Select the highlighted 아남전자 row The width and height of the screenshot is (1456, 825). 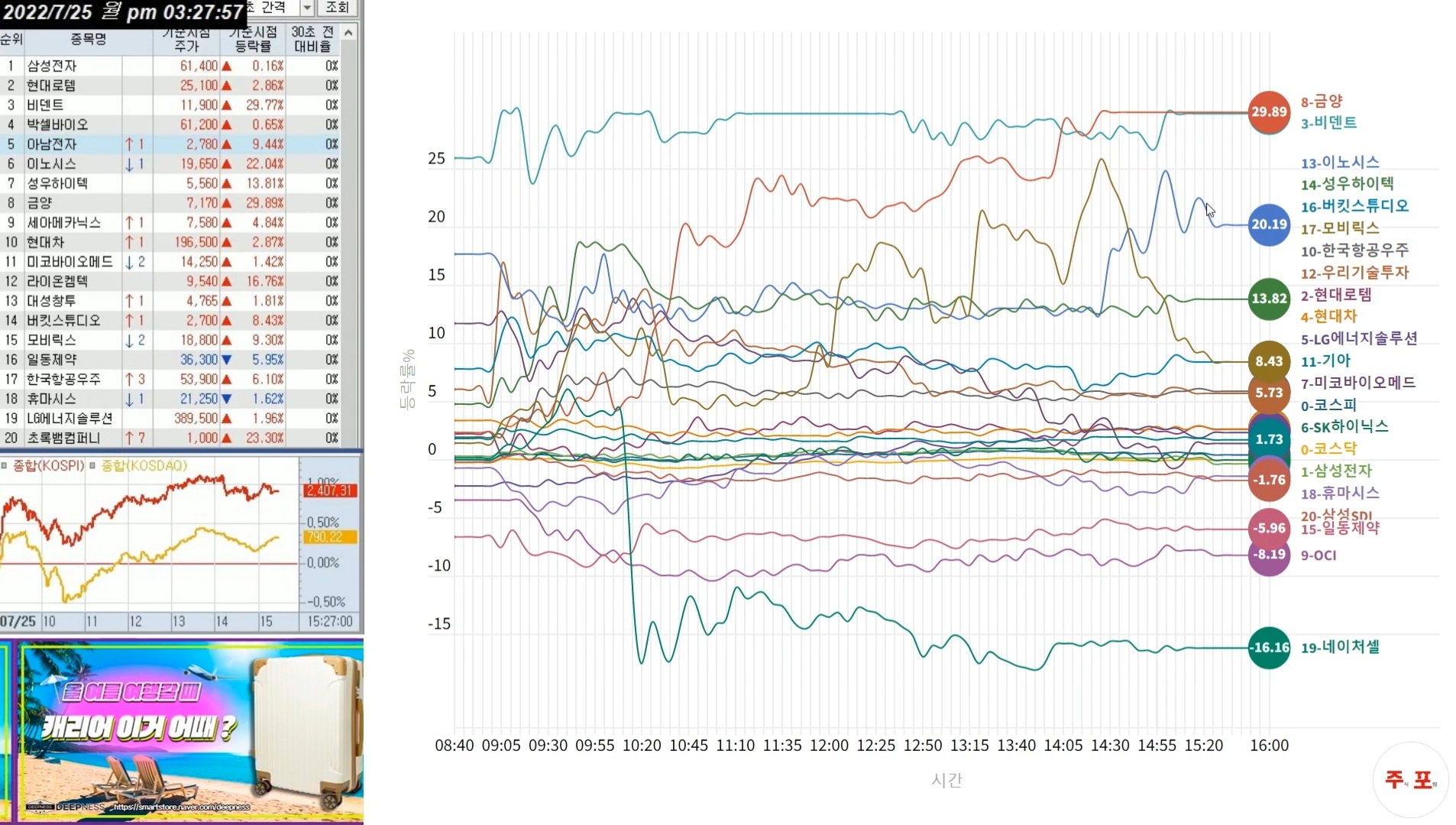[x=170, y=144]
